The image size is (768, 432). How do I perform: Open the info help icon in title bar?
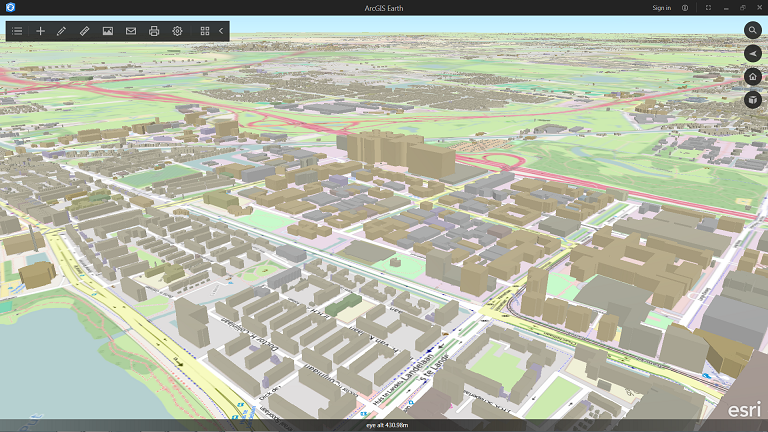(685, 8)
